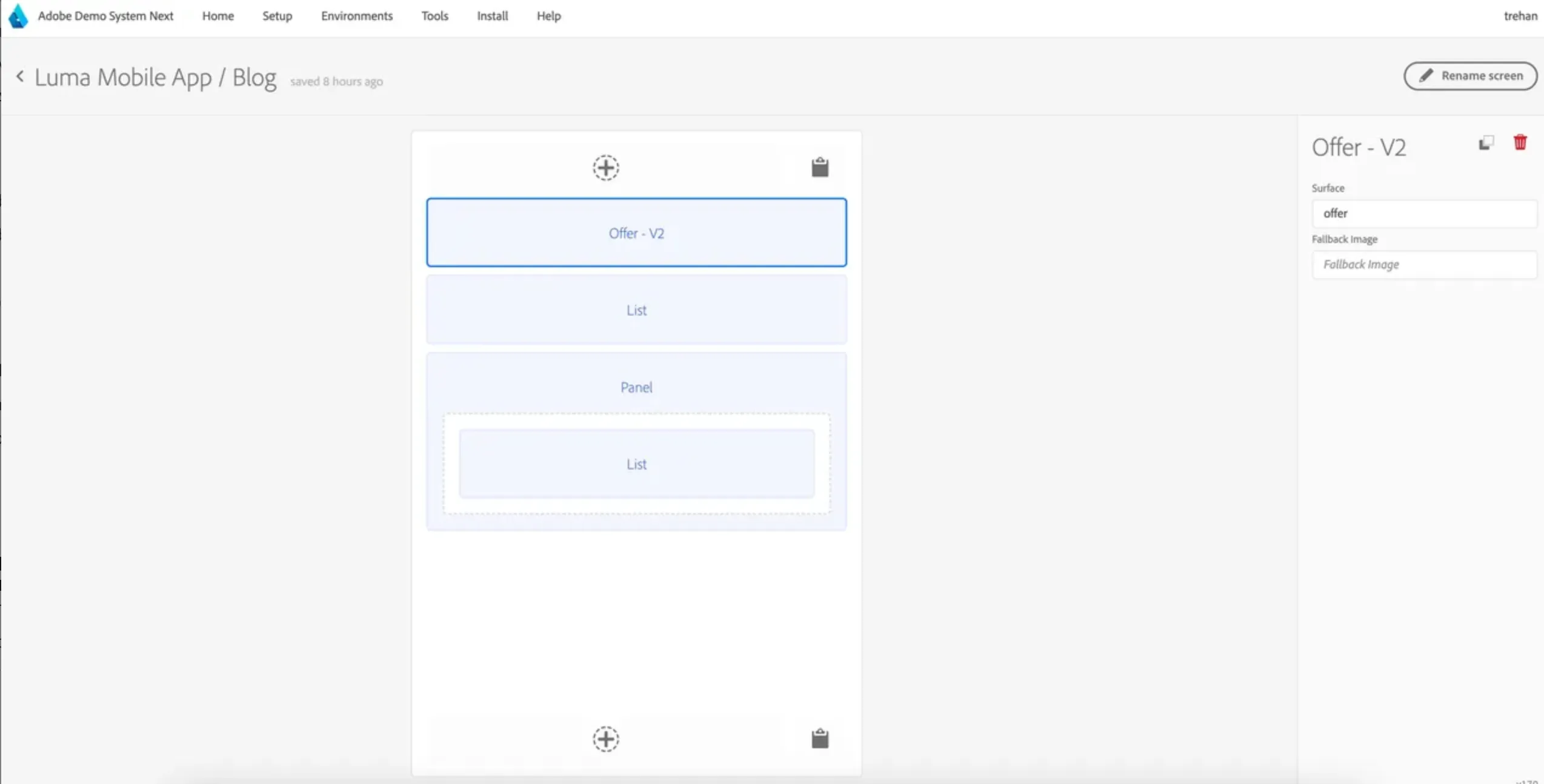
Task: Duplicate the Offer - V2 component
Action: [x=1486, y=143]
